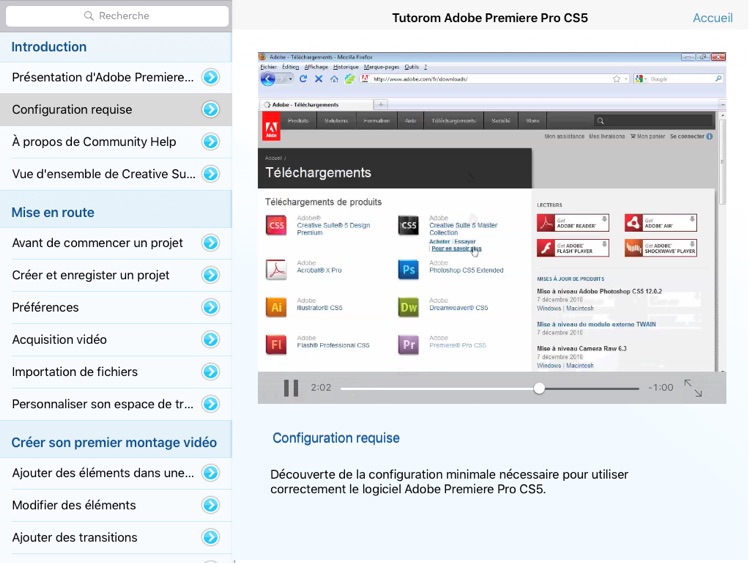
Task: Click the Firefox back button in video
Action: click(268, 79)
